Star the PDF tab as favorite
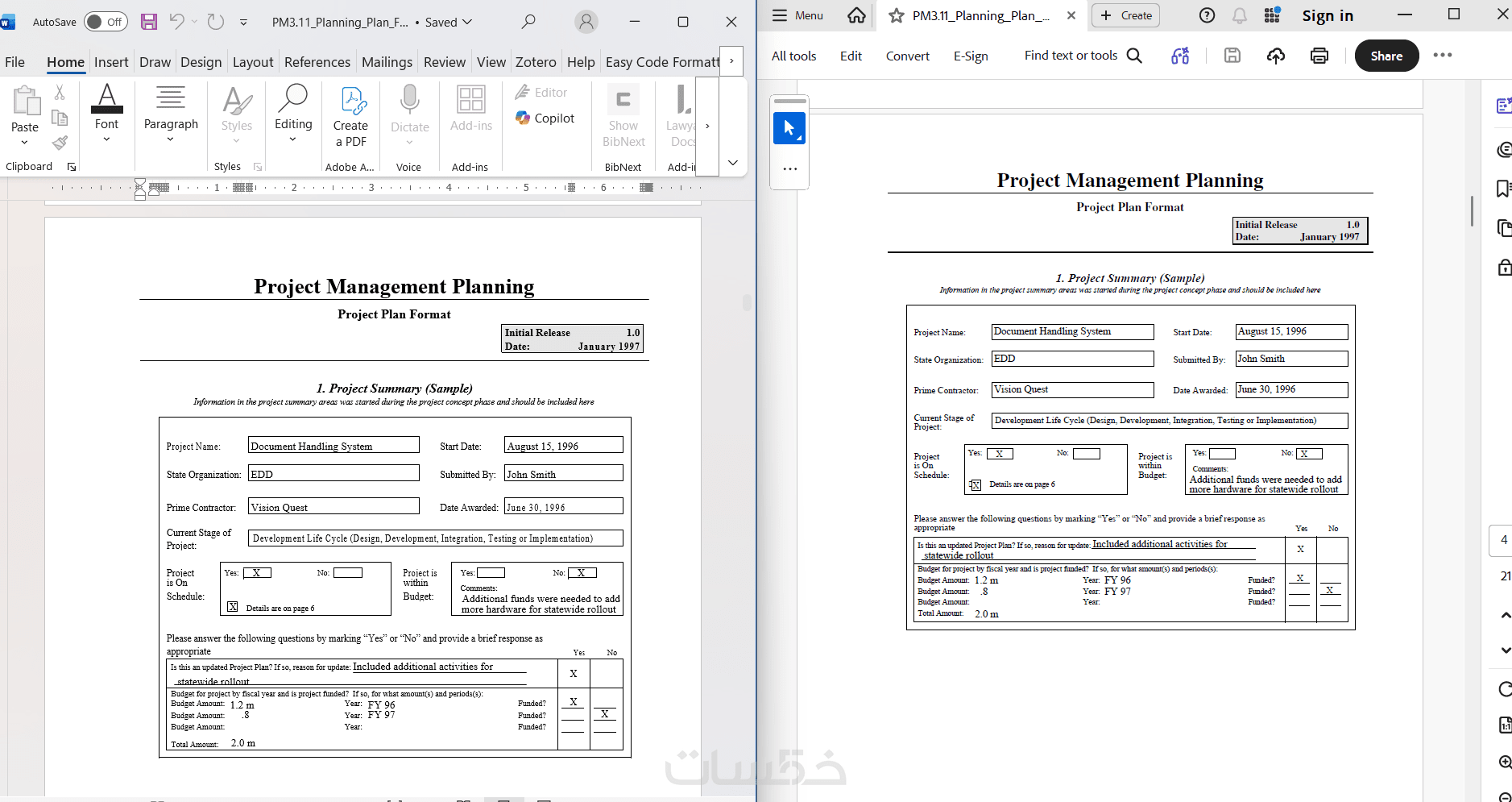This screenshot has height=802, width=1512. (x=897, y=15)
